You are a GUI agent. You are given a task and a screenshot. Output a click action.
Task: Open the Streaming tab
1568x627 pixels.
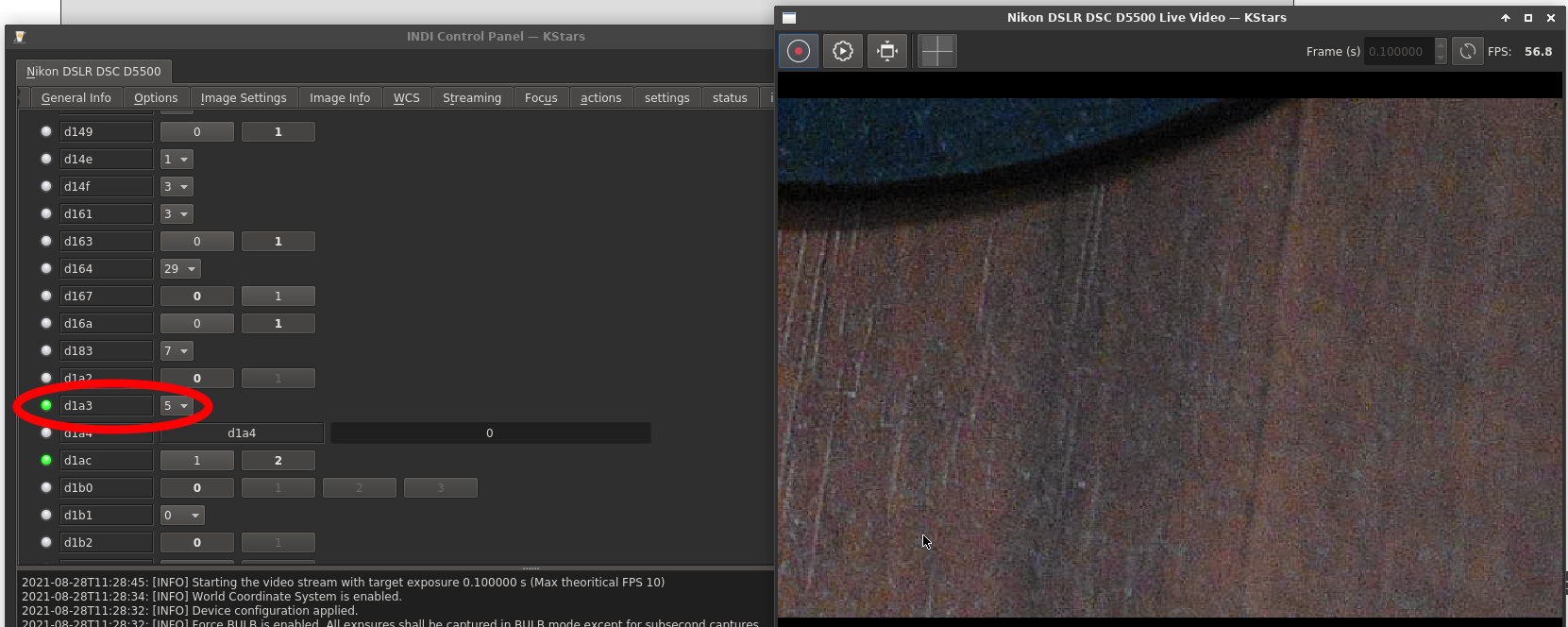coord(472,97)
